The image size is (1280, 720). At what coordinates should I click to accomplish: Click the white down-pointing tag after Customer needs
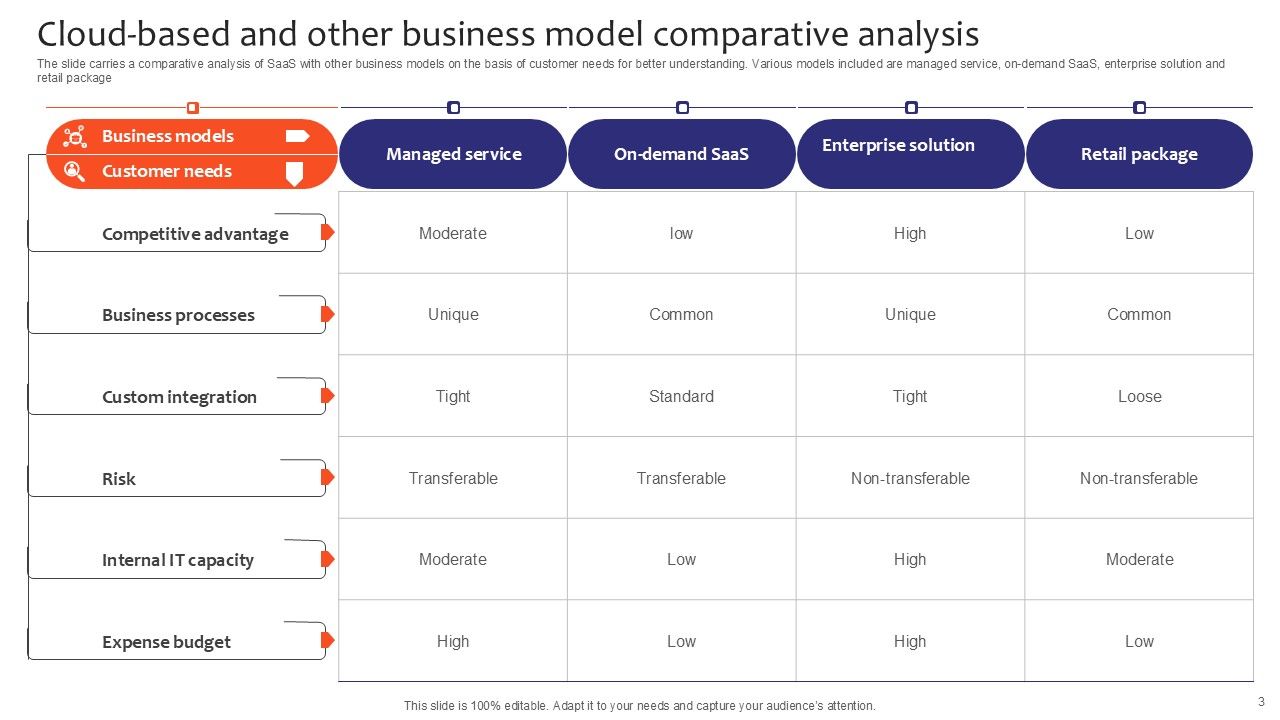(x=295, y=174)
